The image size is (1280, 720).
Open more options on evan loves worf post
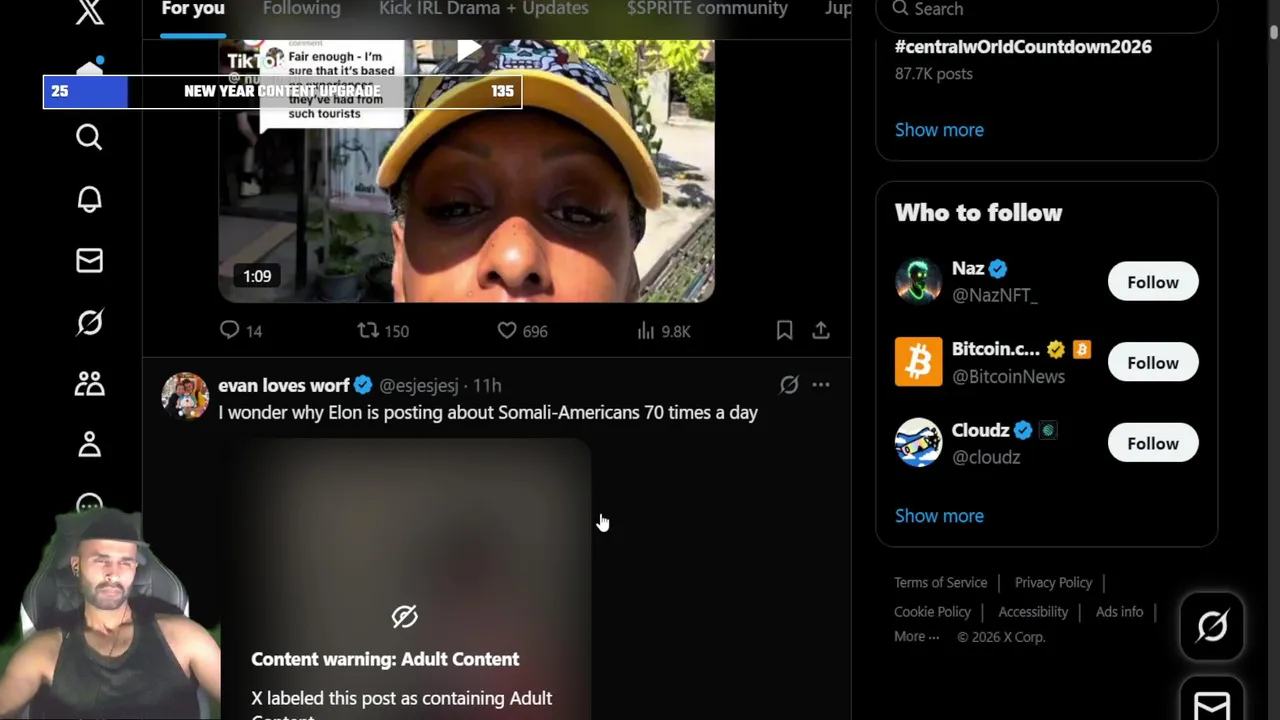[821, 385]
